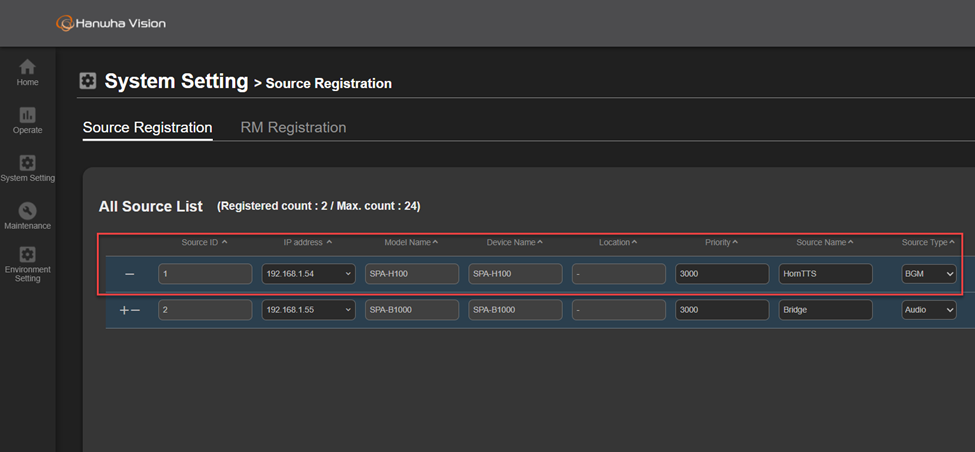Click the Operate sidebar icon
The image size is (975, 452).
(27, 120)
